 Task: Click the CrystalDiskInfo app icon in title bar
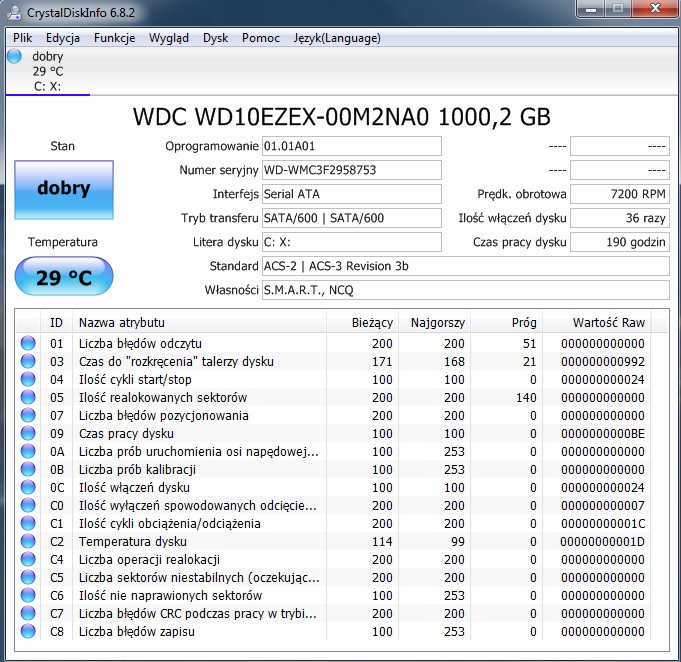[14, 13]
